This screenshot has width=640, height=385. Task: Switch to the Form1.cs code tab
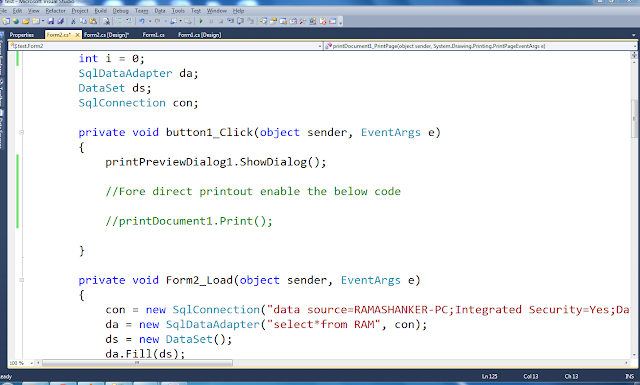[153, 35]
